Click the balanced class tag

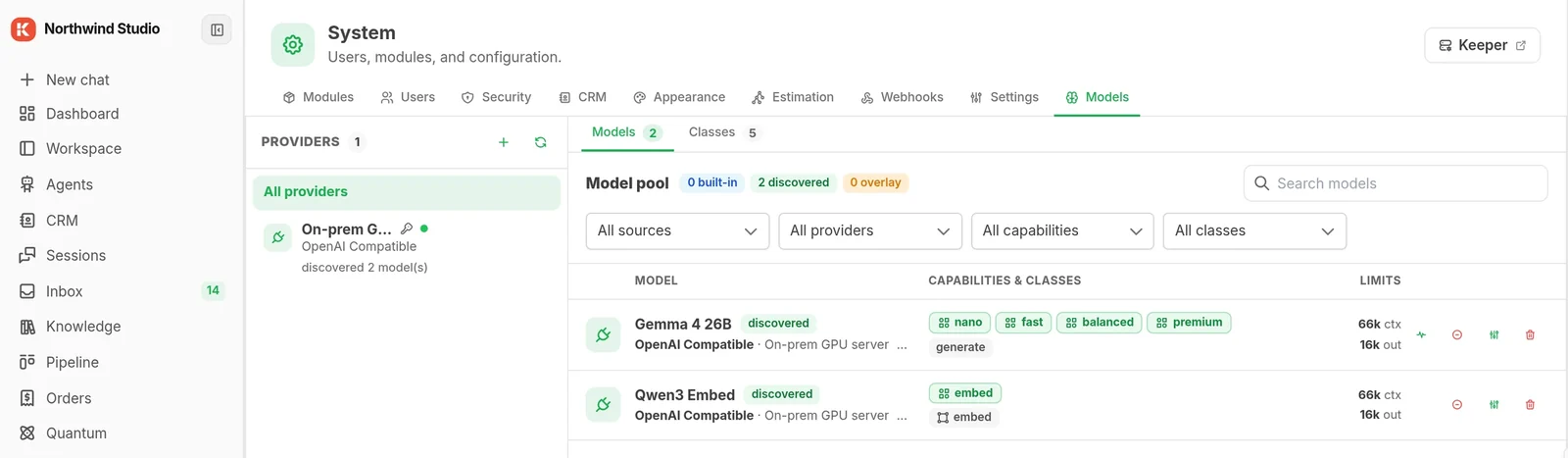pos(1100,323)
